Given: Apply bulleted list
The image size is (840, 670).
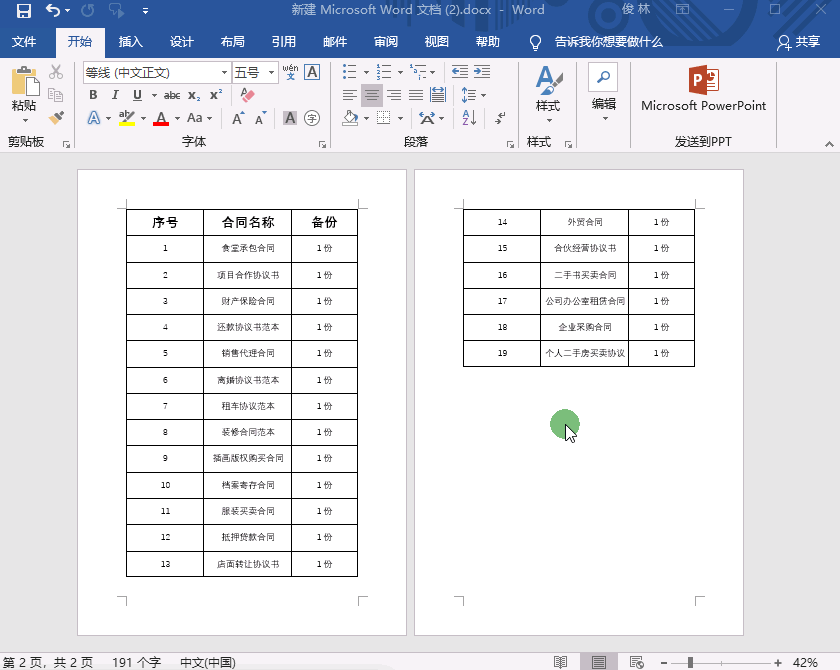Looking at the screenshot, I should [x=349, y=72].
